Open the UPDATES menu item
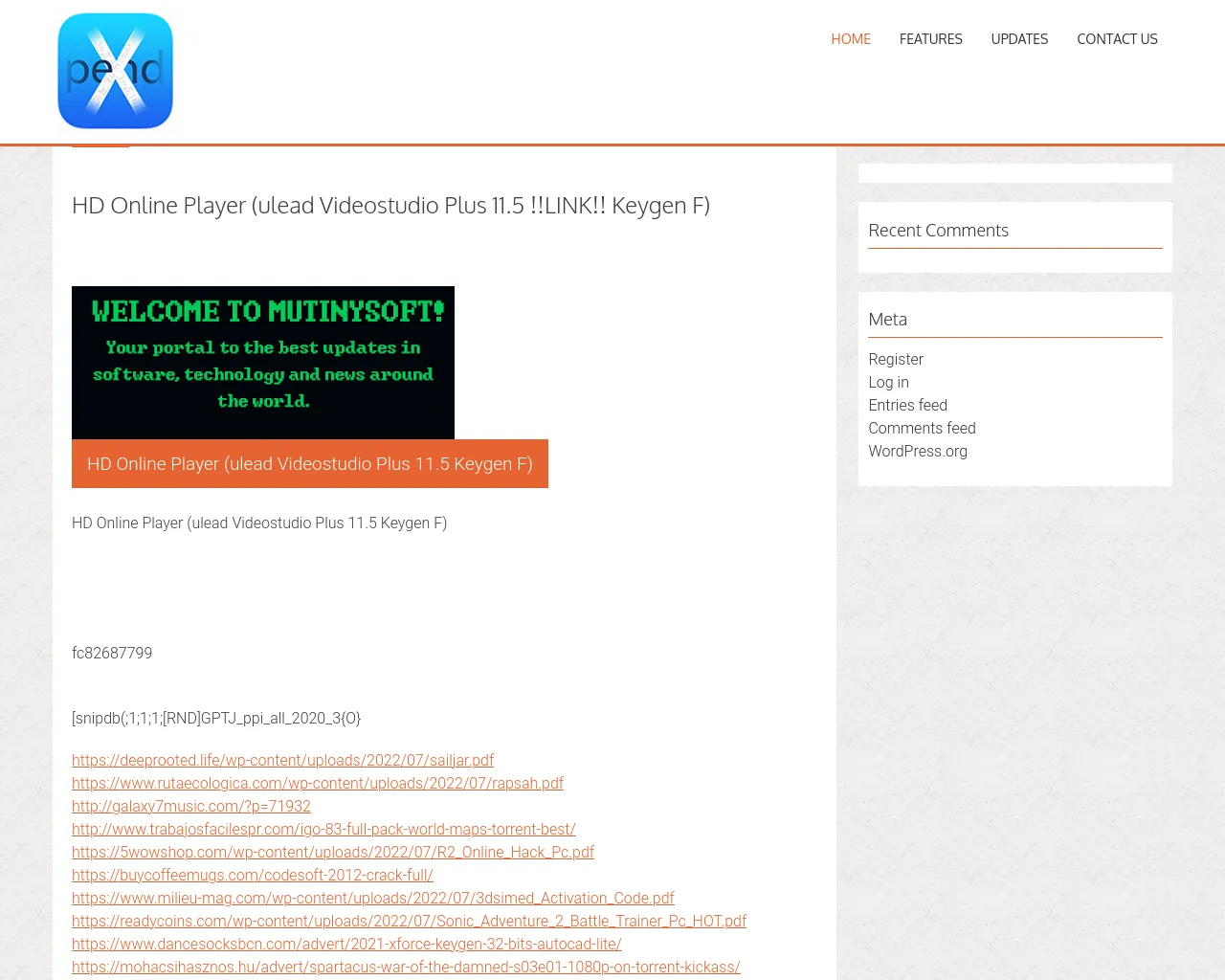The height and width of the screenshot is (980, 1225). point(1019,39)
